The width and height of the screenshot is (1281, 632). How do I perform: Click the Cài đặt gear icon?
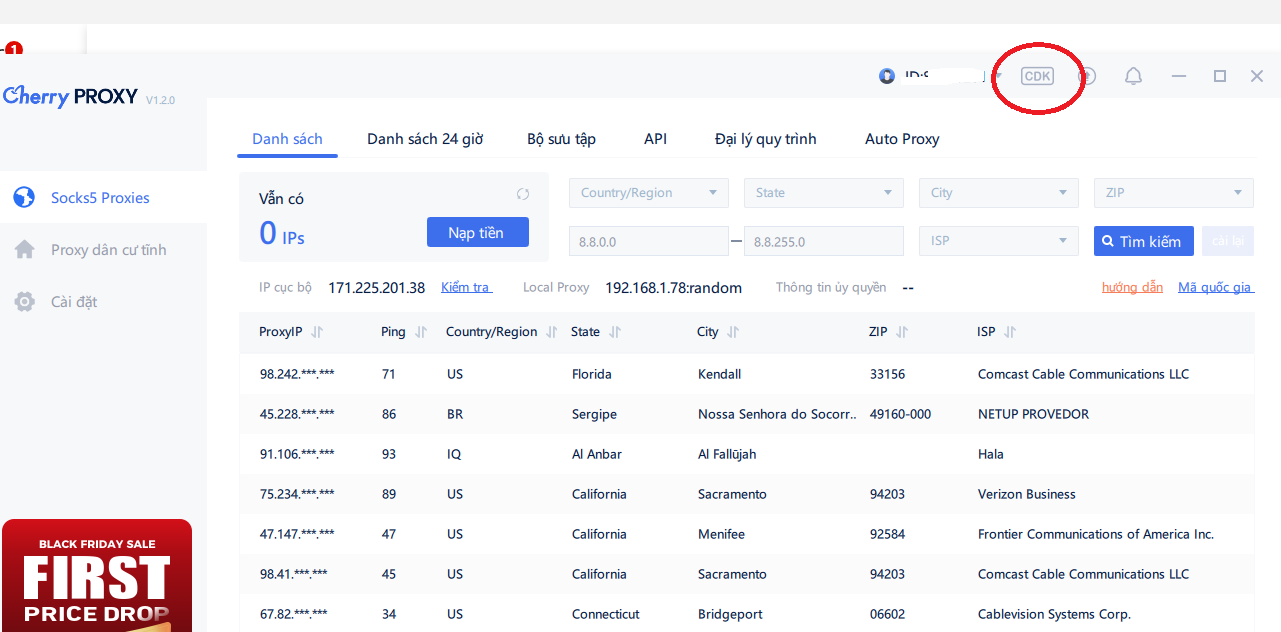[25, 302]
